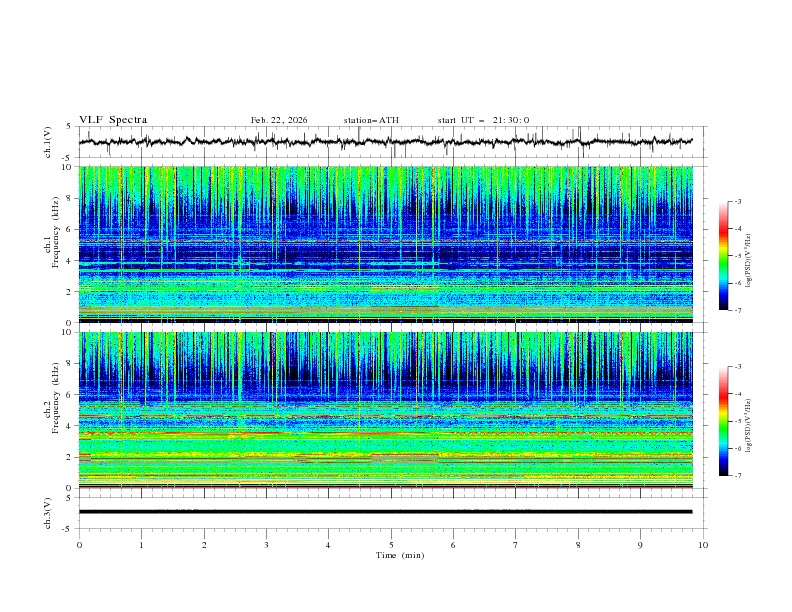Screen dimensions: 792x612
Task: Click the "-5" tick on ch.2 colorbar
Action: pyautogui.click(x=738, y=421)
